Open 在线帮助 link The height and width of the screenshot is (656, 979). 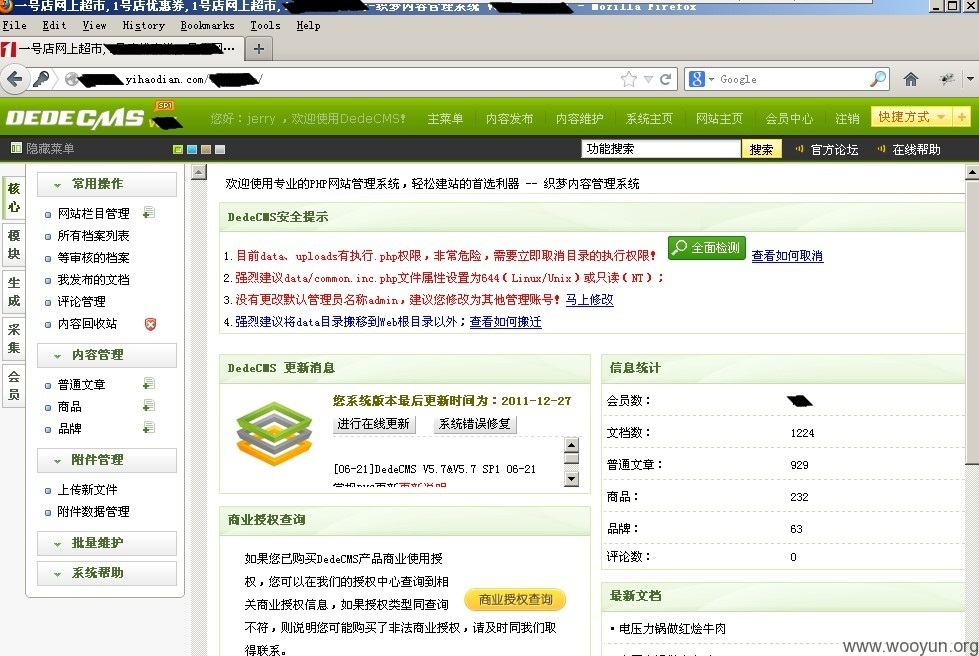(916, 150)
